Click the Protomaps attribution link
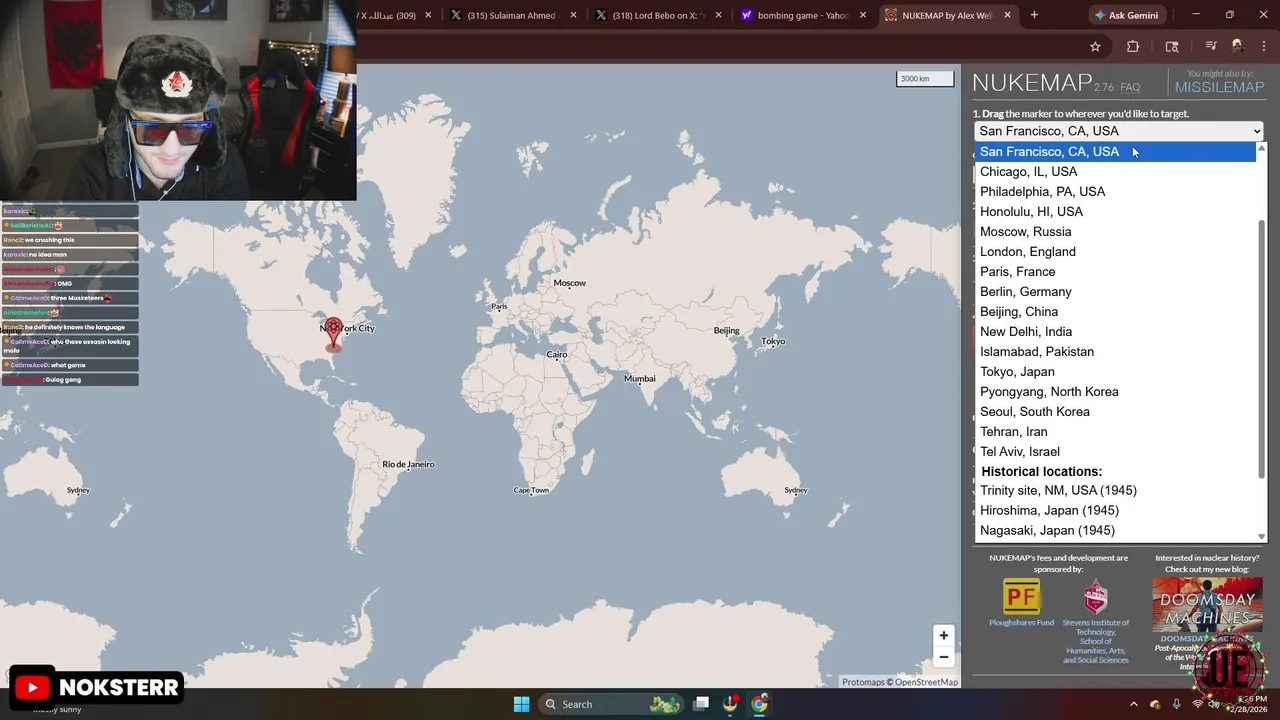1280x720 pixels. pyautogui.click(x=863, y=682)
